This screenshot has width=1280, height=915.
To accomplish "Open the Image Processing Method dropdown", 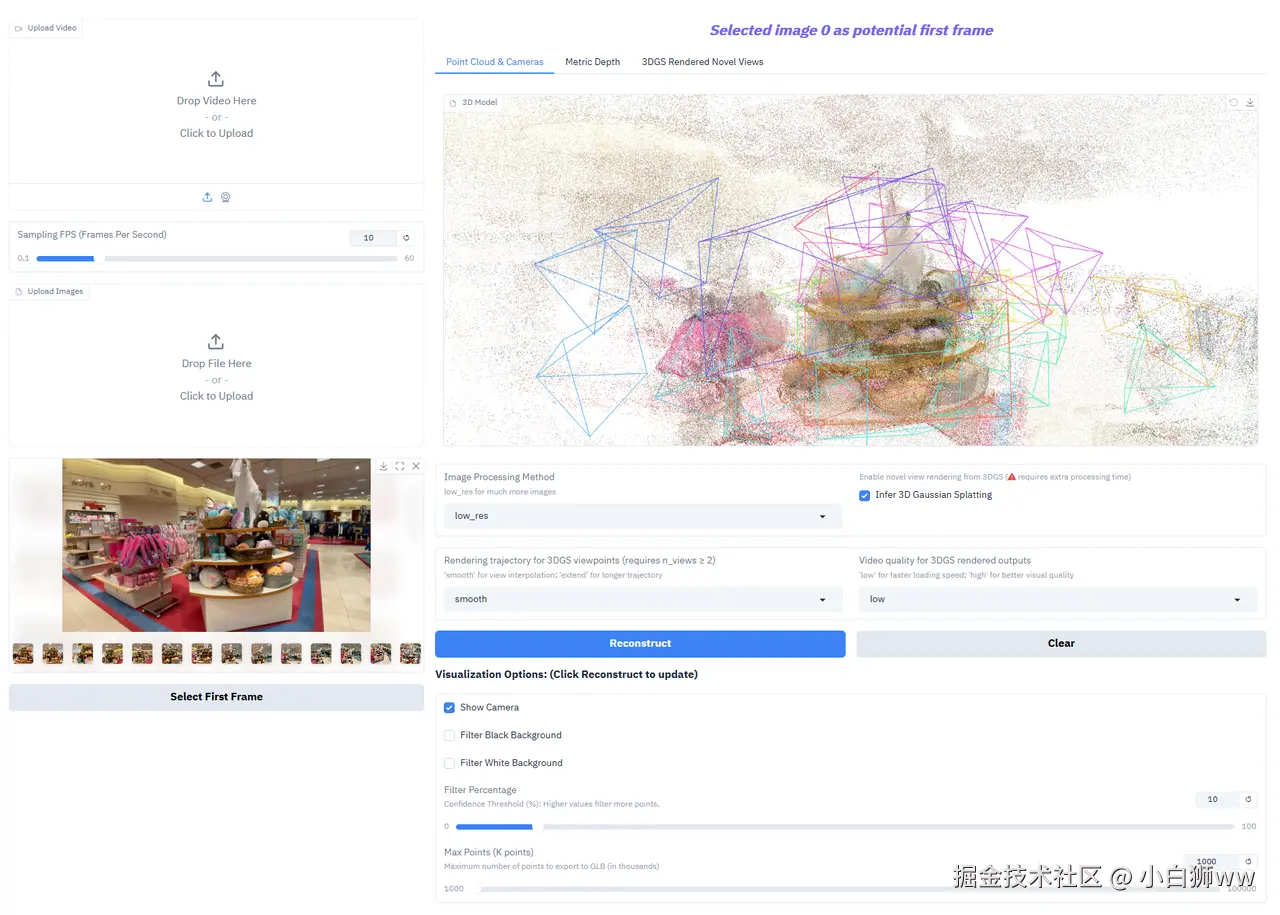I will pos(640,515).
